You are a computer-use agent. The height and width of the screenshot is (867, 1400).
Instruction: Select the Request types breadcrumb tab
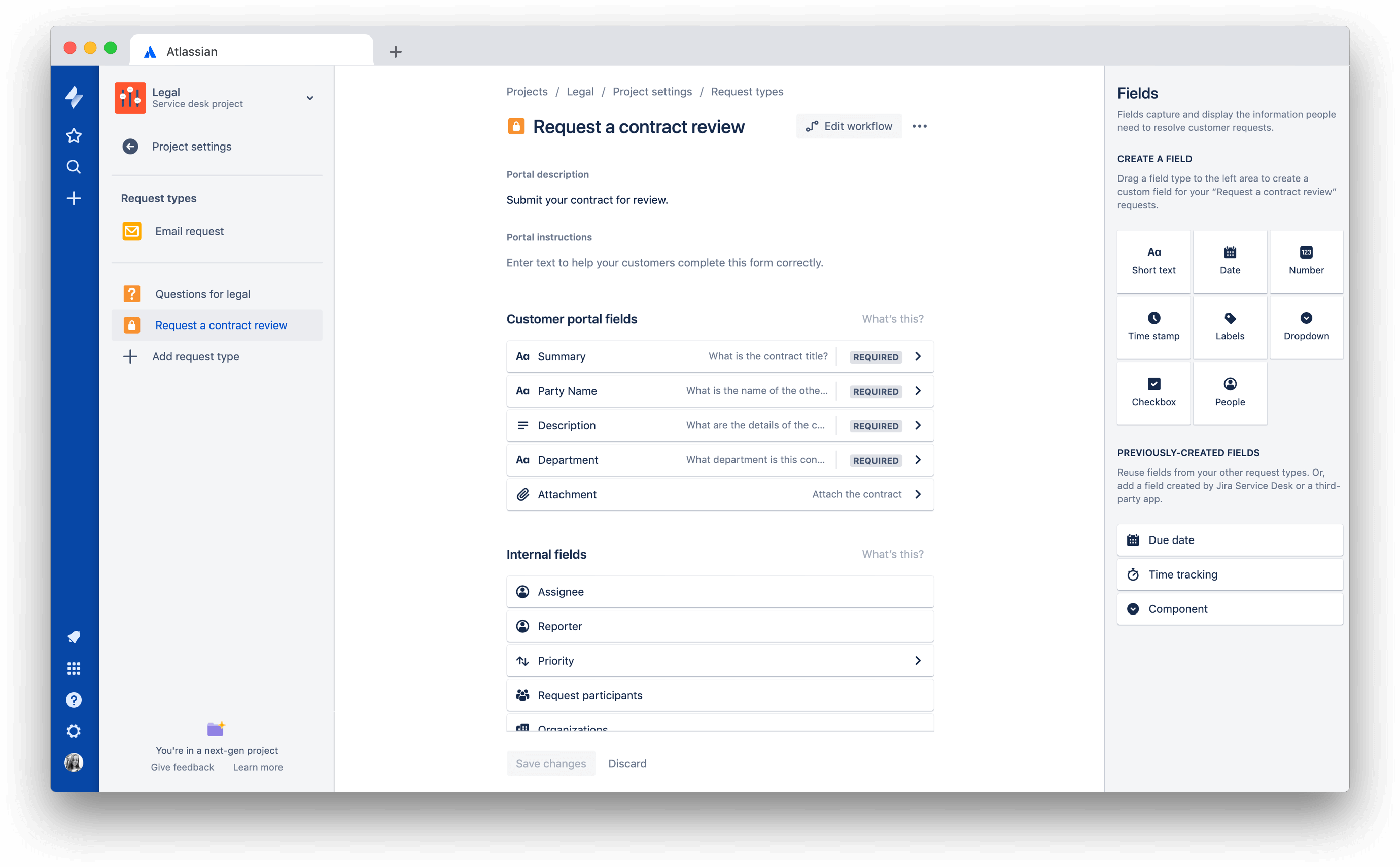coord(747,92)
